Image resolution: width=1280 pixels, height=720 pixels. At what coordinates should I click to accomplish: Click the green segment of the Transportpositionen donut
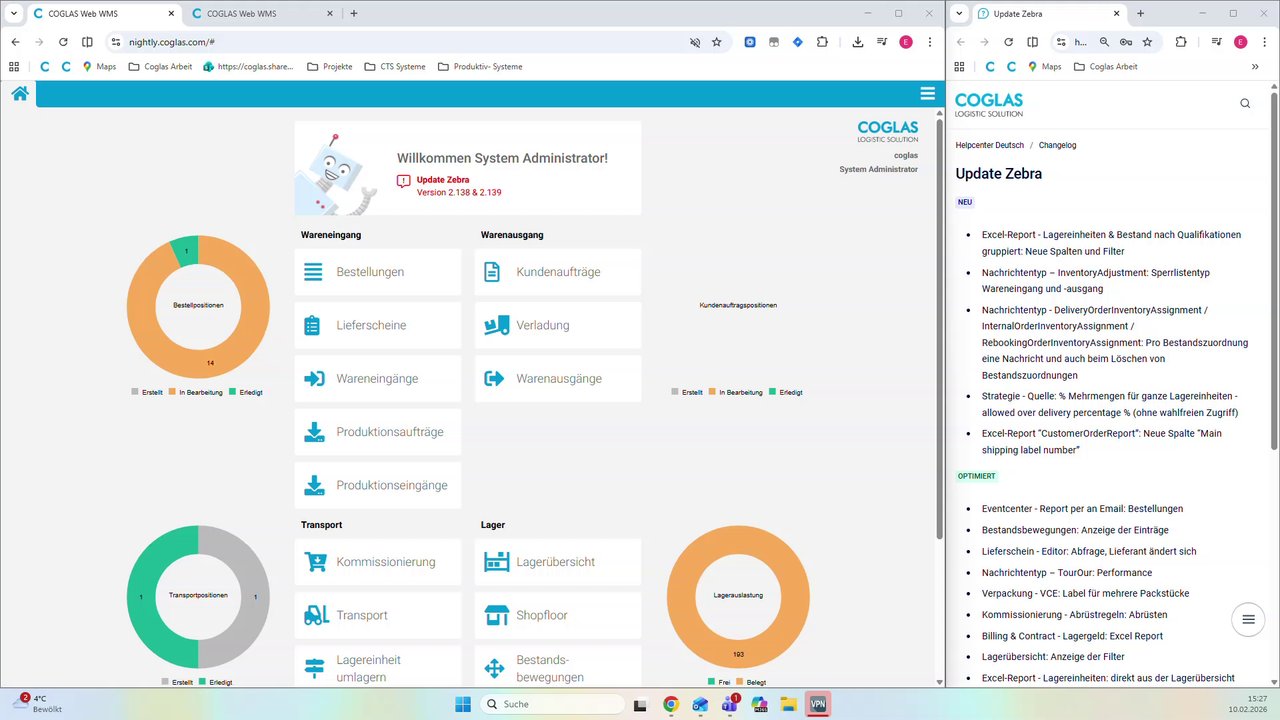click(140, 596)
